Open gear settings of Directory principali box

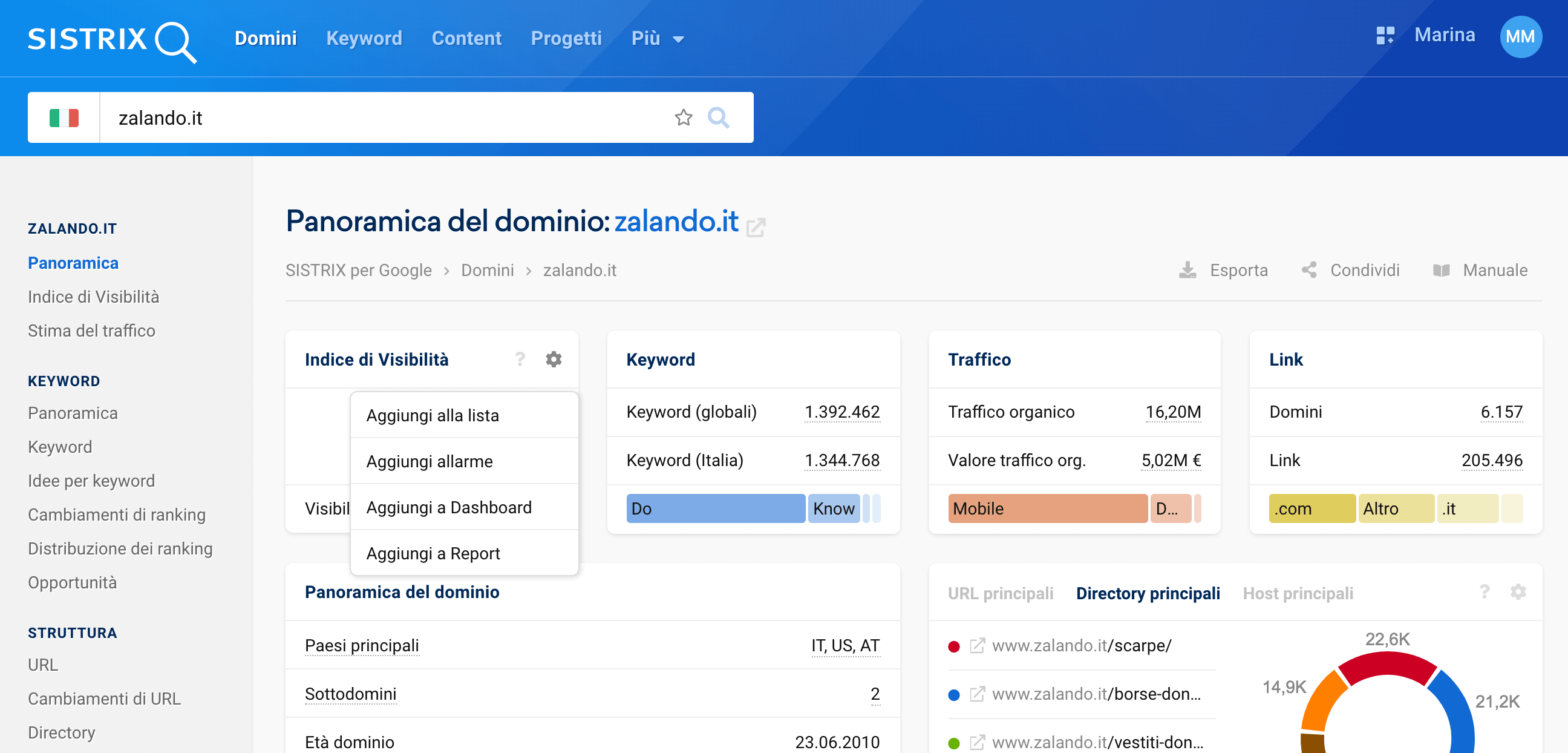click(x=1518, y=591)
